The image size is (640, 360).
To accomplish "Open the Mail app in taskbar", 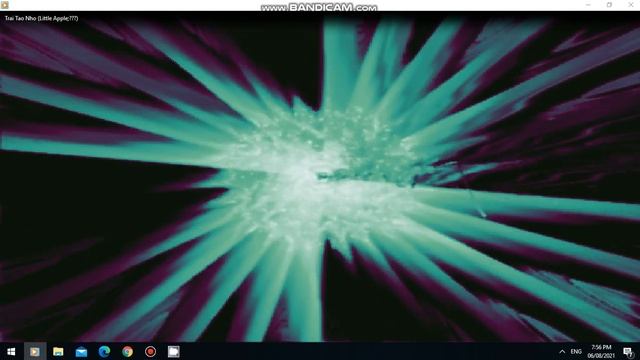I will tap(81, 351).
